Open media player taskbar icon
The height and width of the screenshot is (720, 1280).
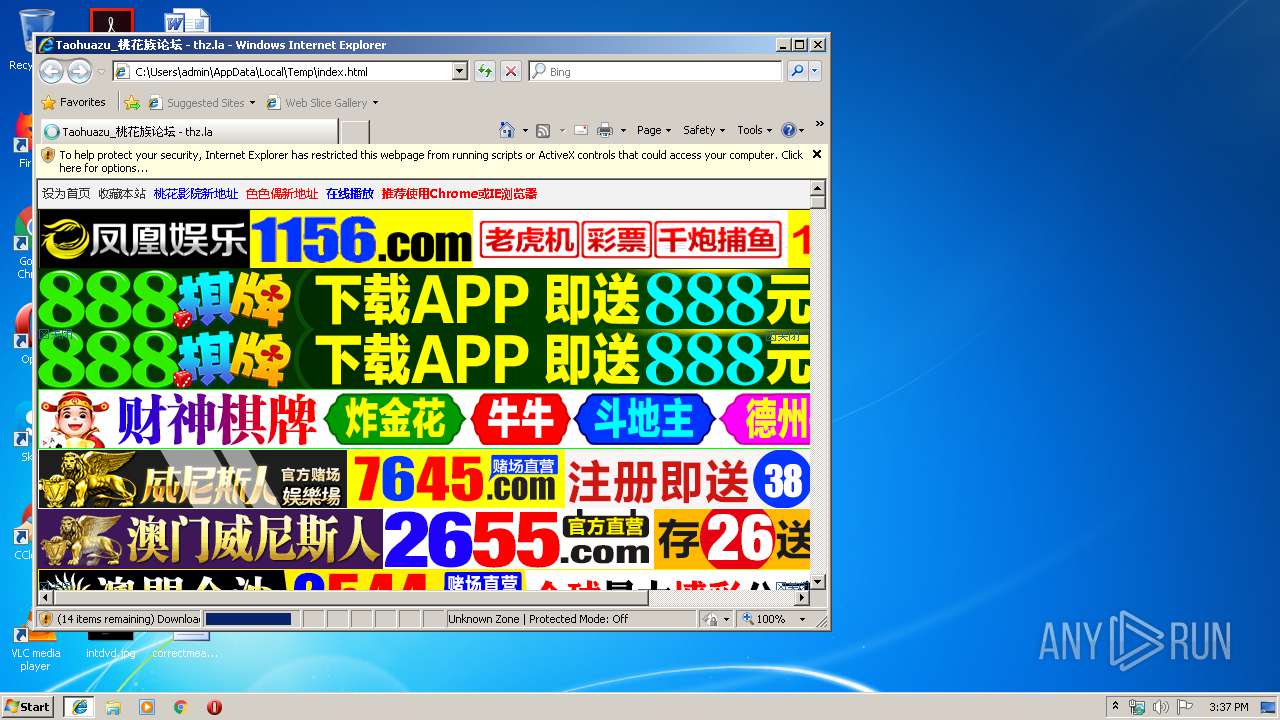point(147,706)
